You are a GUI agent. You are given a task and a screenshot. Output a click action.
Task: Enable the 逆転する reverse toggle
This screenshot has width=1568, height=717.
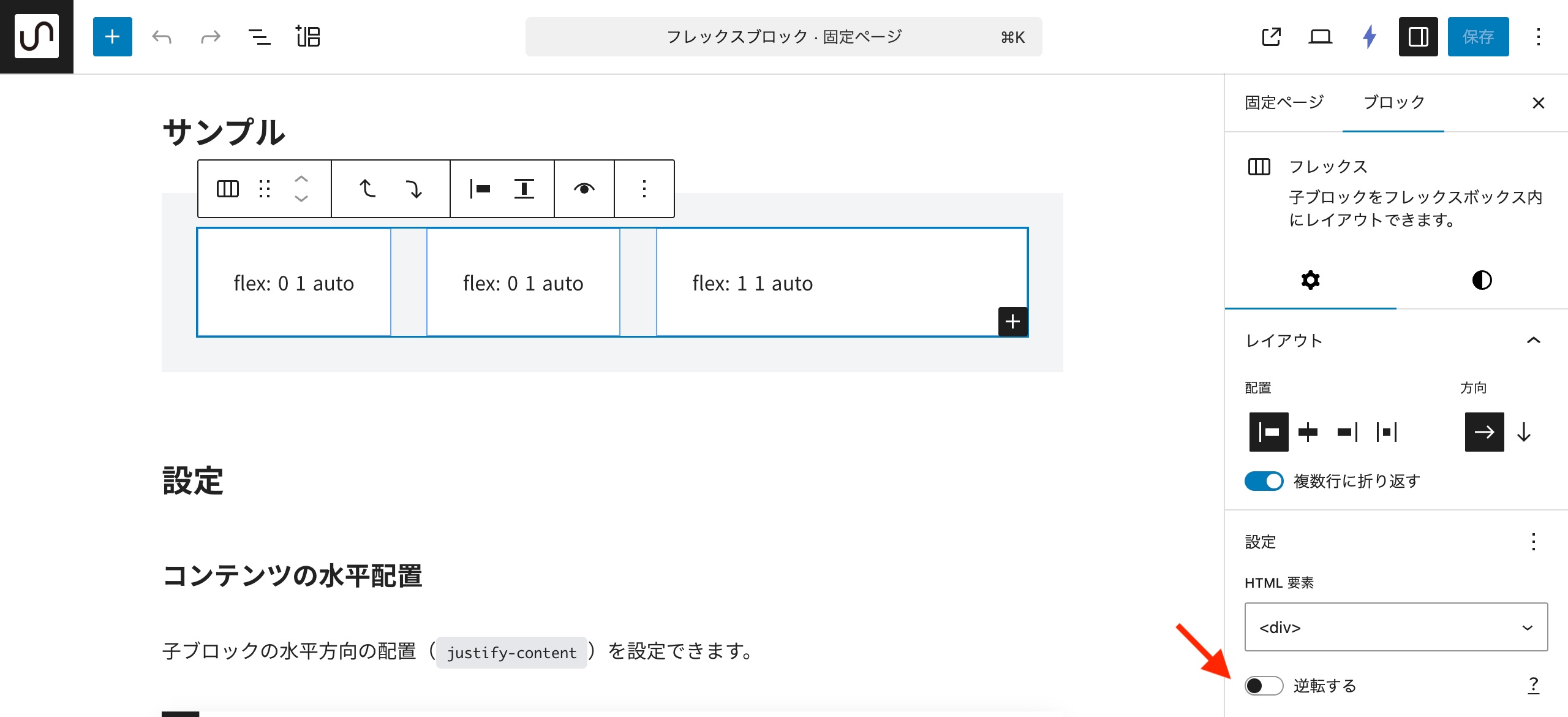pos(1264,685)
